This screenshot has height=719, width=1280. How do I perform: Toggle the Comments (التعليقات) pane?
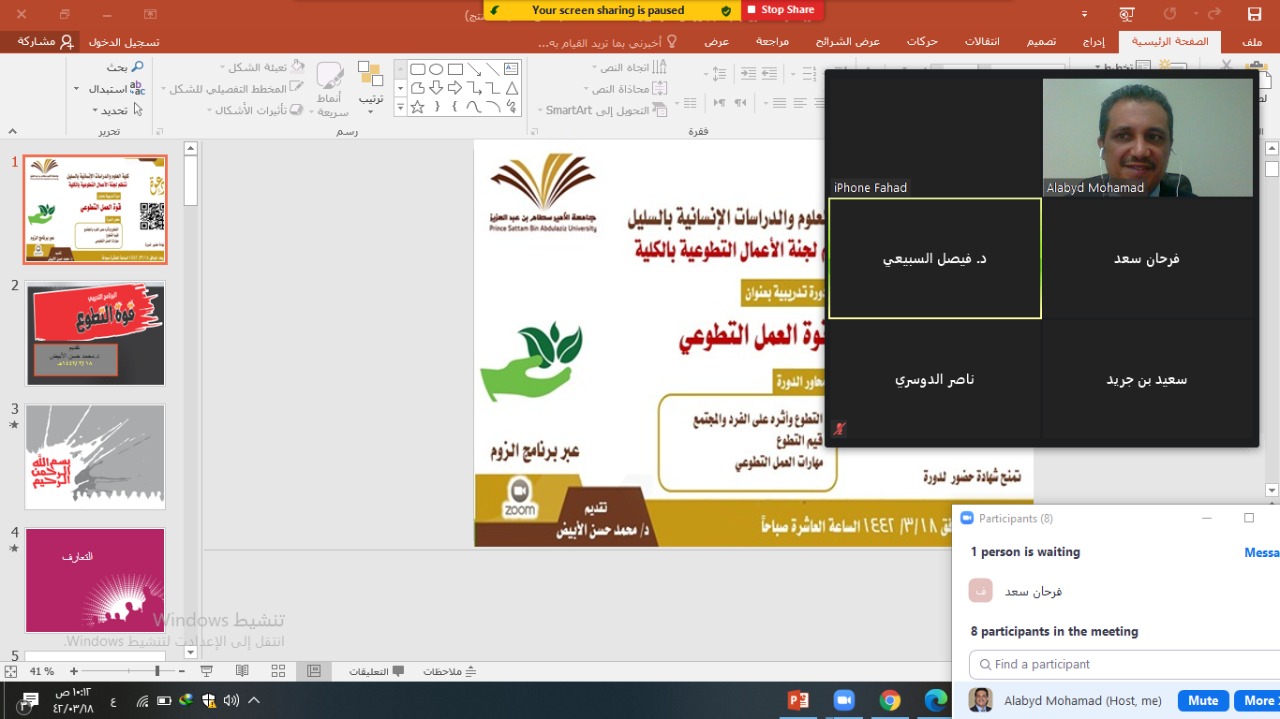coord(376,671)
